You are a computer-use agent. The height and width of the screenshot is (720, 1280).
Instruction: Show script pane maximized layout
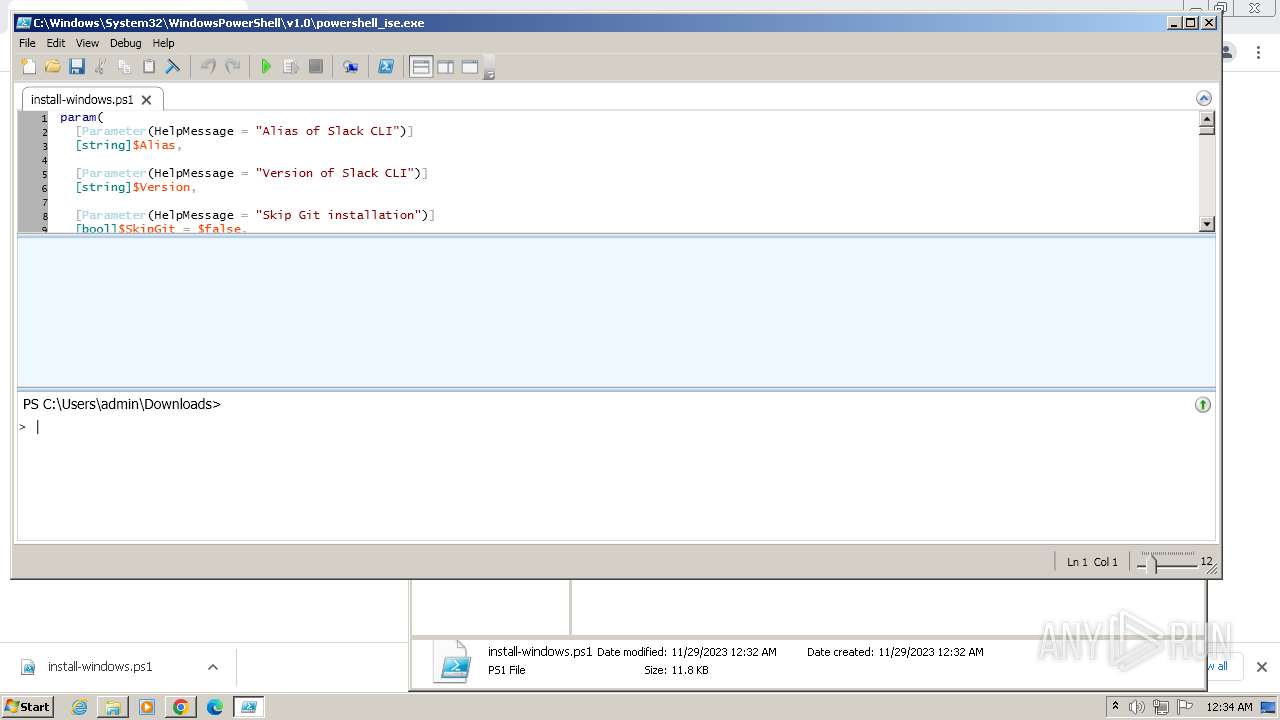coord(470,67)
